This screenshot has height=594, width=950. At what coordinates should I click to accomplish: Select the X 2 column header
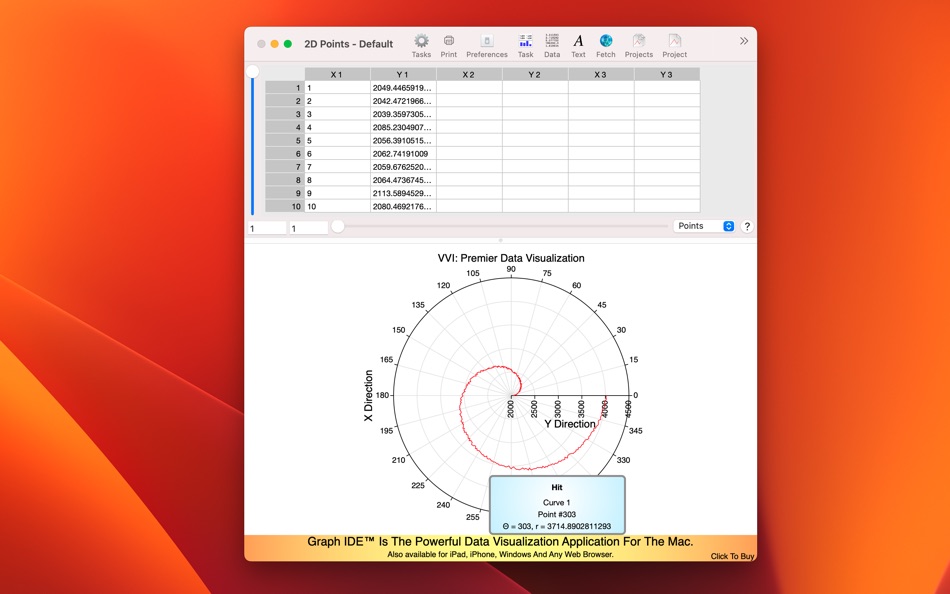tap(469, 75)
